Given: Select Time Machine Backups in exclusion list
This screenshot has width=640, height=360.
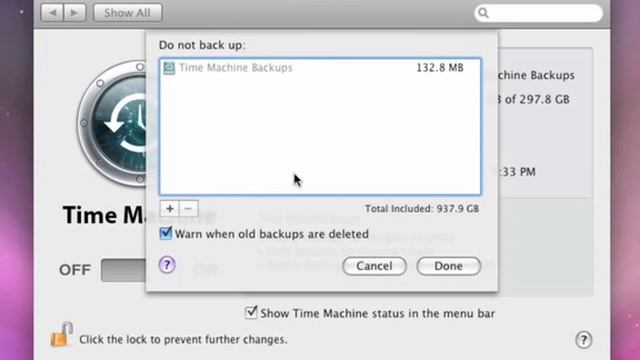Looking at the screenshot, I should pyautogui.click(x=320, y=68).
